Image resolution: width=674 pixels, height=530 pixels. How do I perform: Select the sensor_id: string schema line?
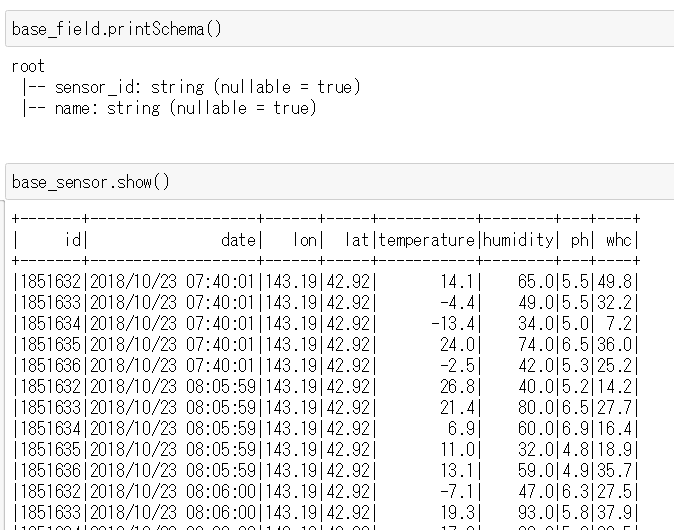(x=192, y=87)
